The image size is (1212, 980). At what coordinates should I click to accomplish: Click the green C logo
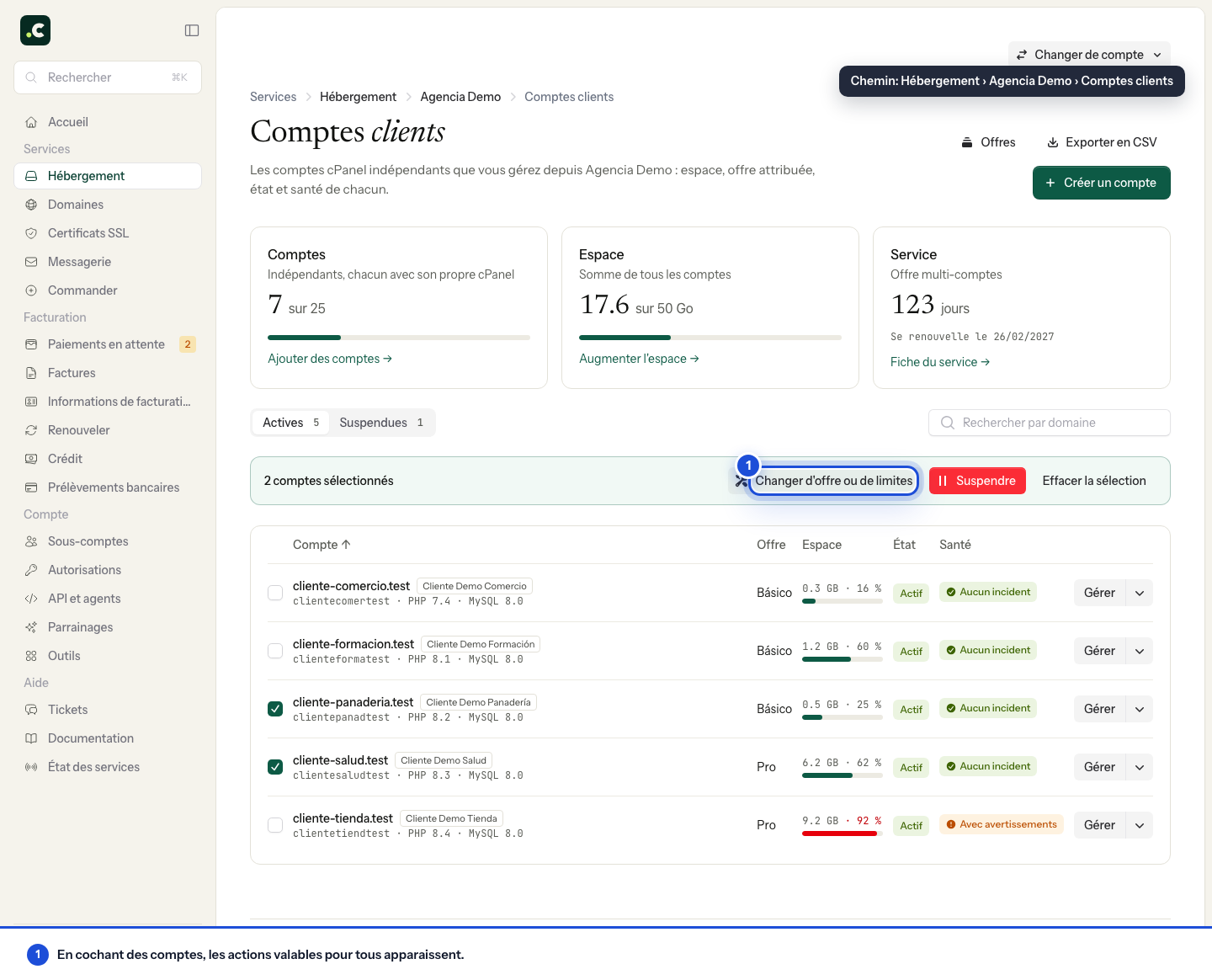(x=35, y=30)
